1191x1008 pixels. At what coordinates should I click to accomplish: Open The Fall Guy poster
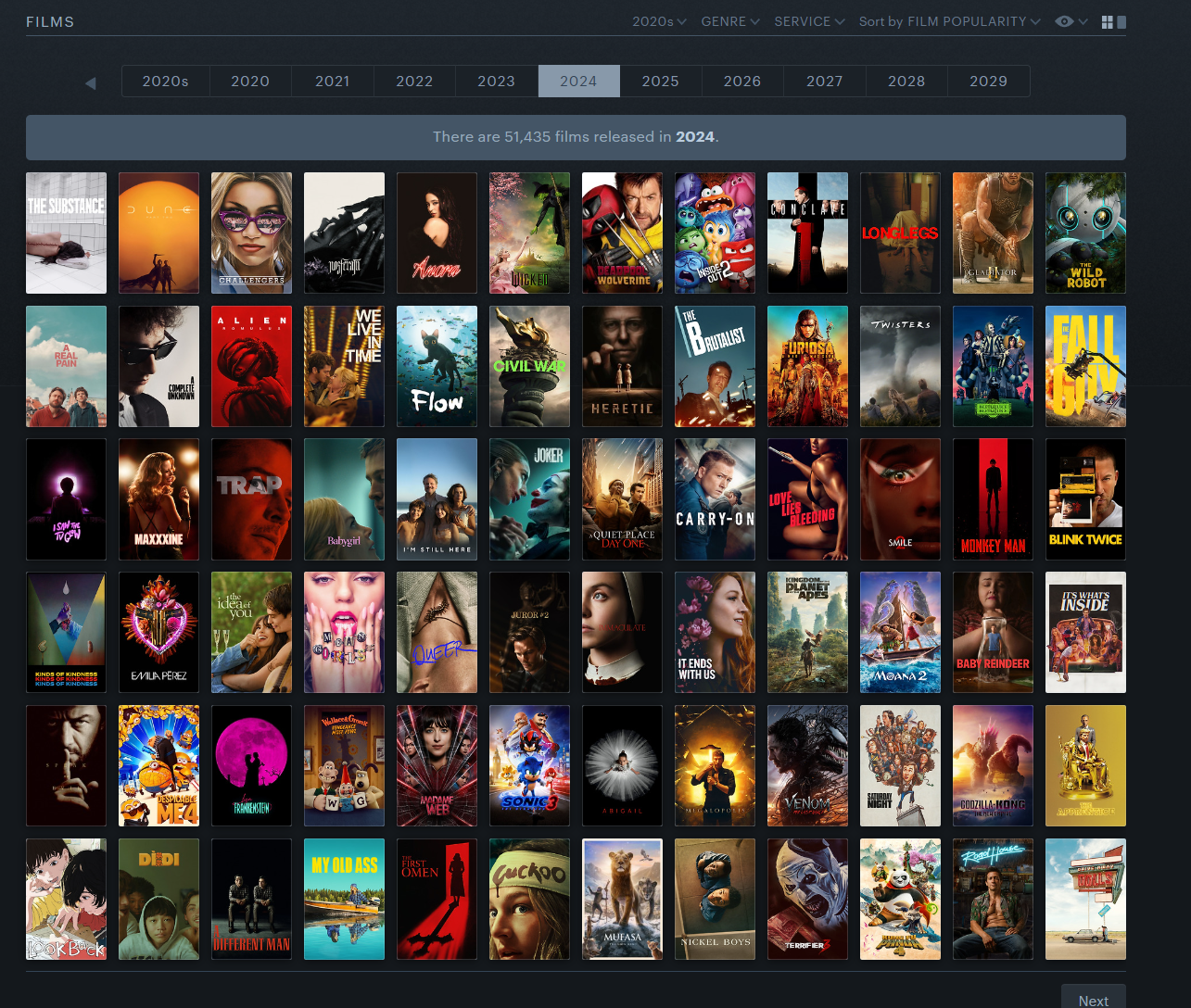[x=1085, y=366]
